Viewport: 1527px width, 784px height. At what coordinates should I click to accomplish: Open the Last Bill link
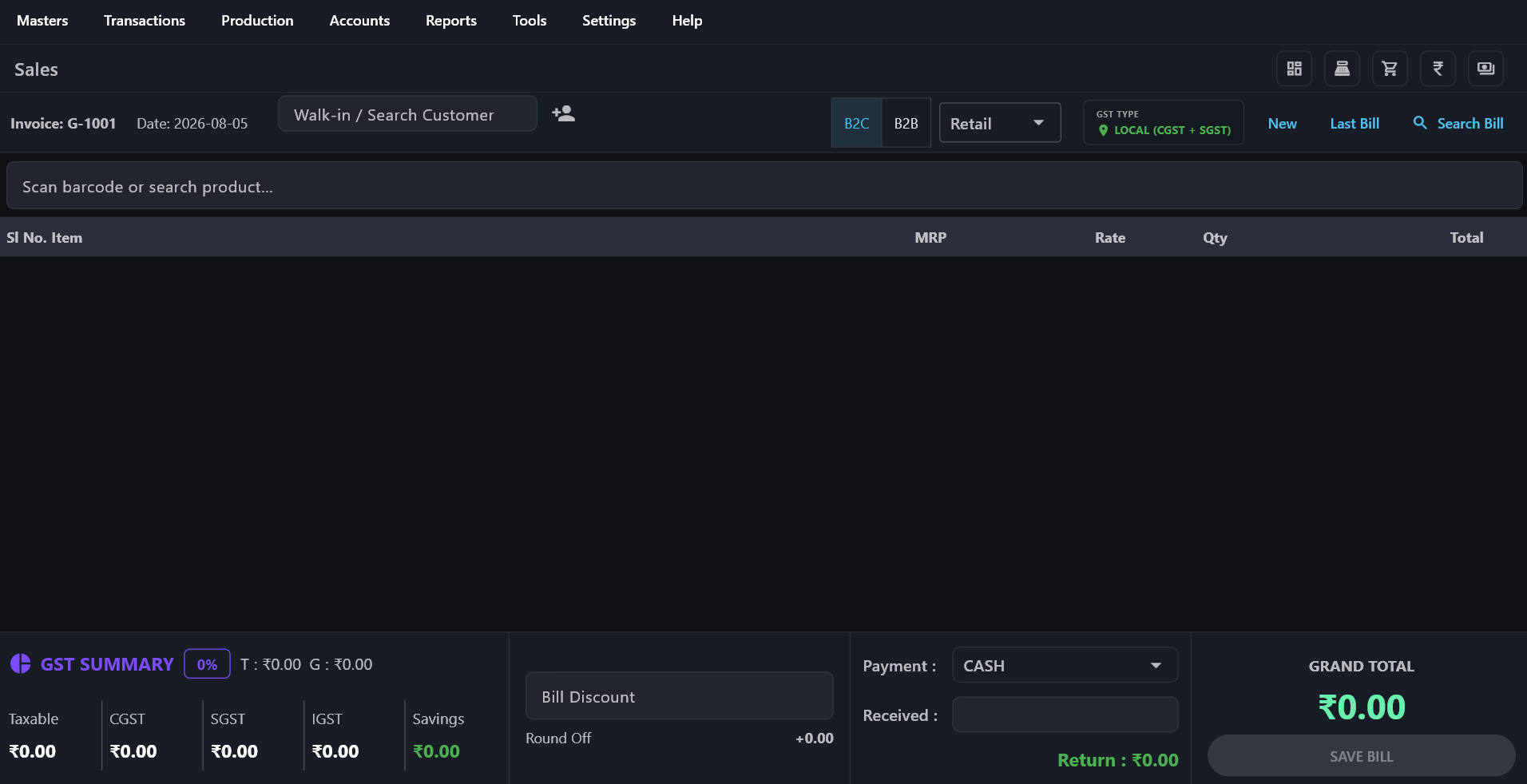coord(1354,124)
